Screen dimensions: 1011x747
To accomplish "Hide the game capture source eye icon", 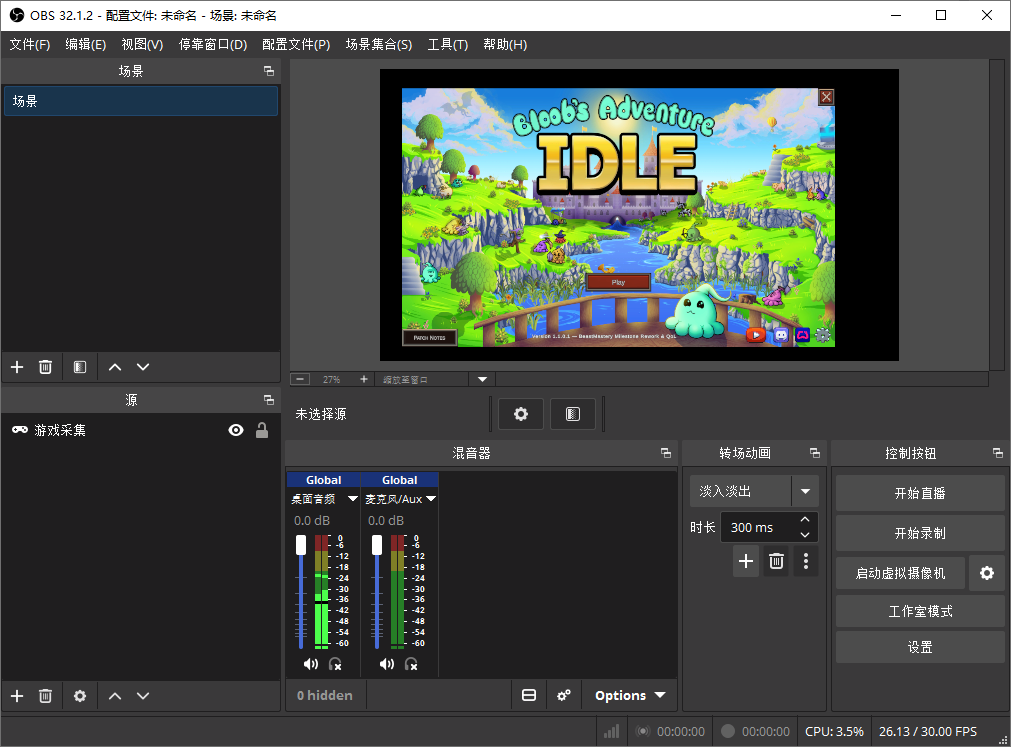I will pyautogui.click(x=236, y=430).
